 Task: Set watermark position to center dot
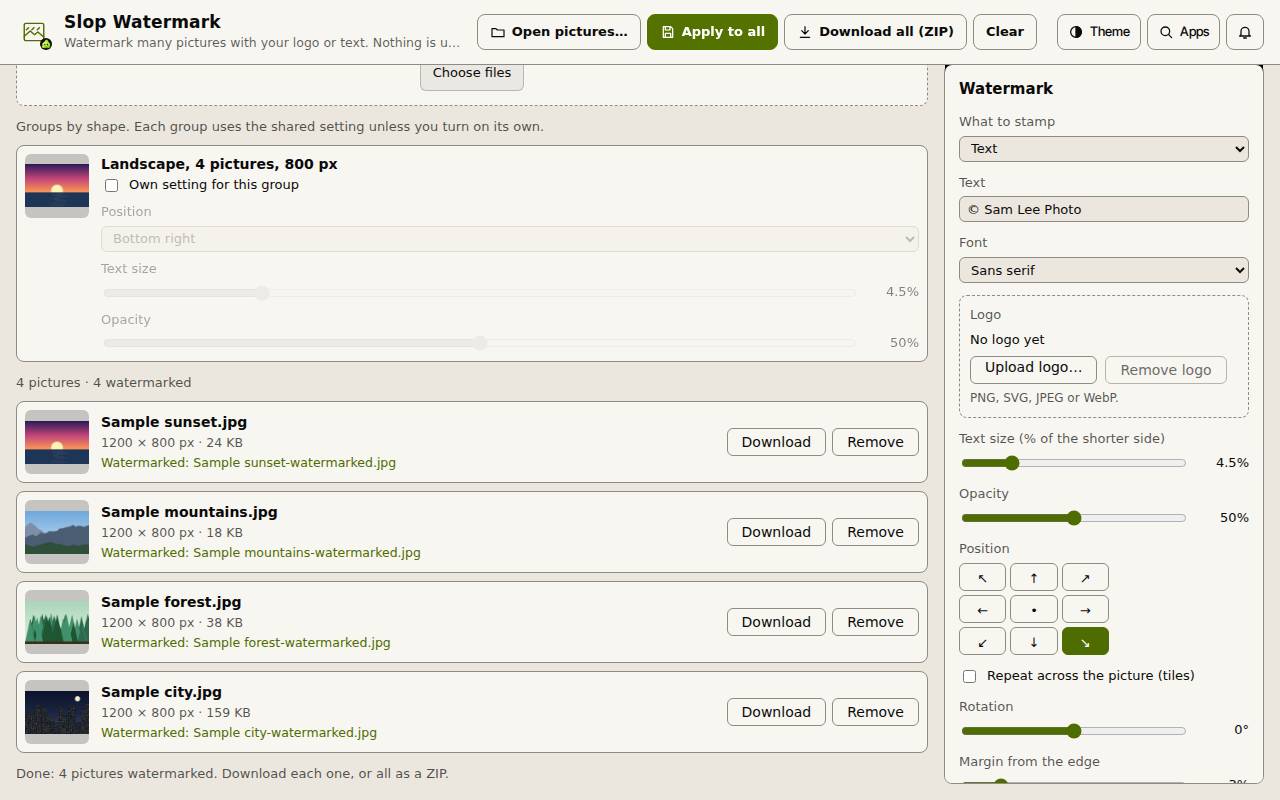(1034, 609)
